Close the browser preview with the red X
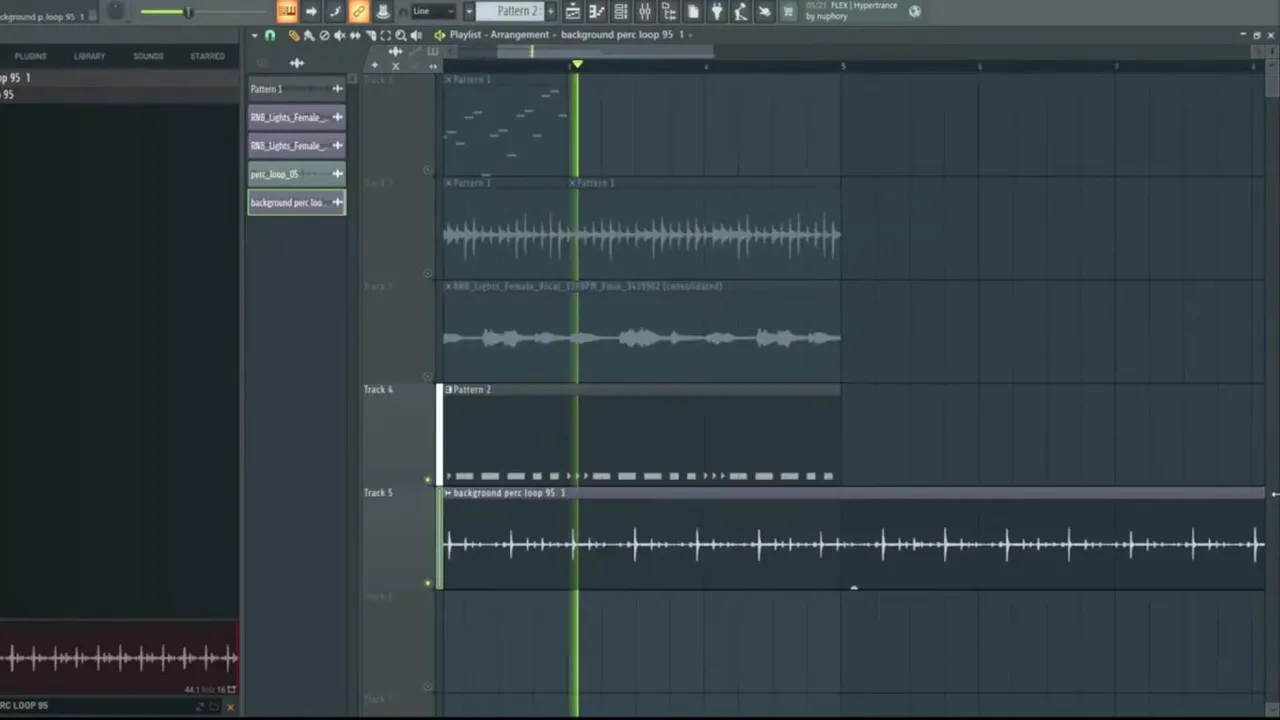Screen dimensions: 1280x720 (x=230, y=707)
